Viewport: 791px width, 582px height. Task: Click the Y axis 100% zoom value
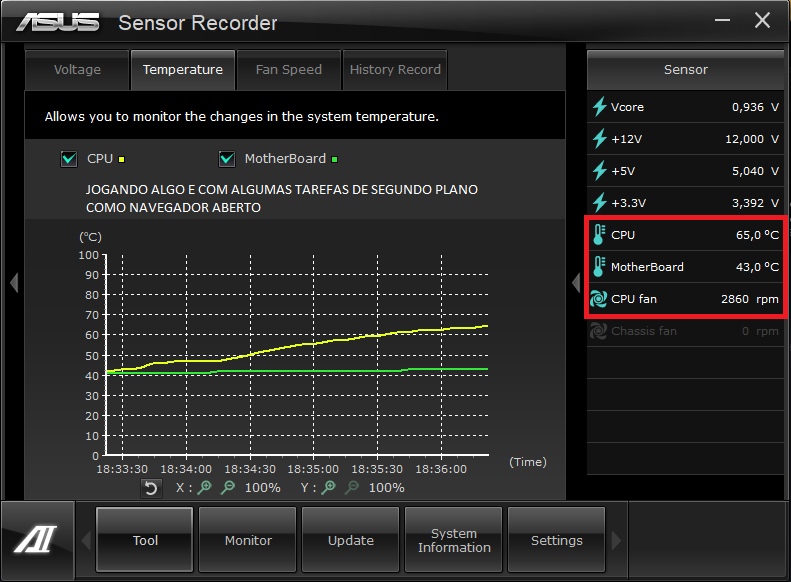[x=386, y=488]
